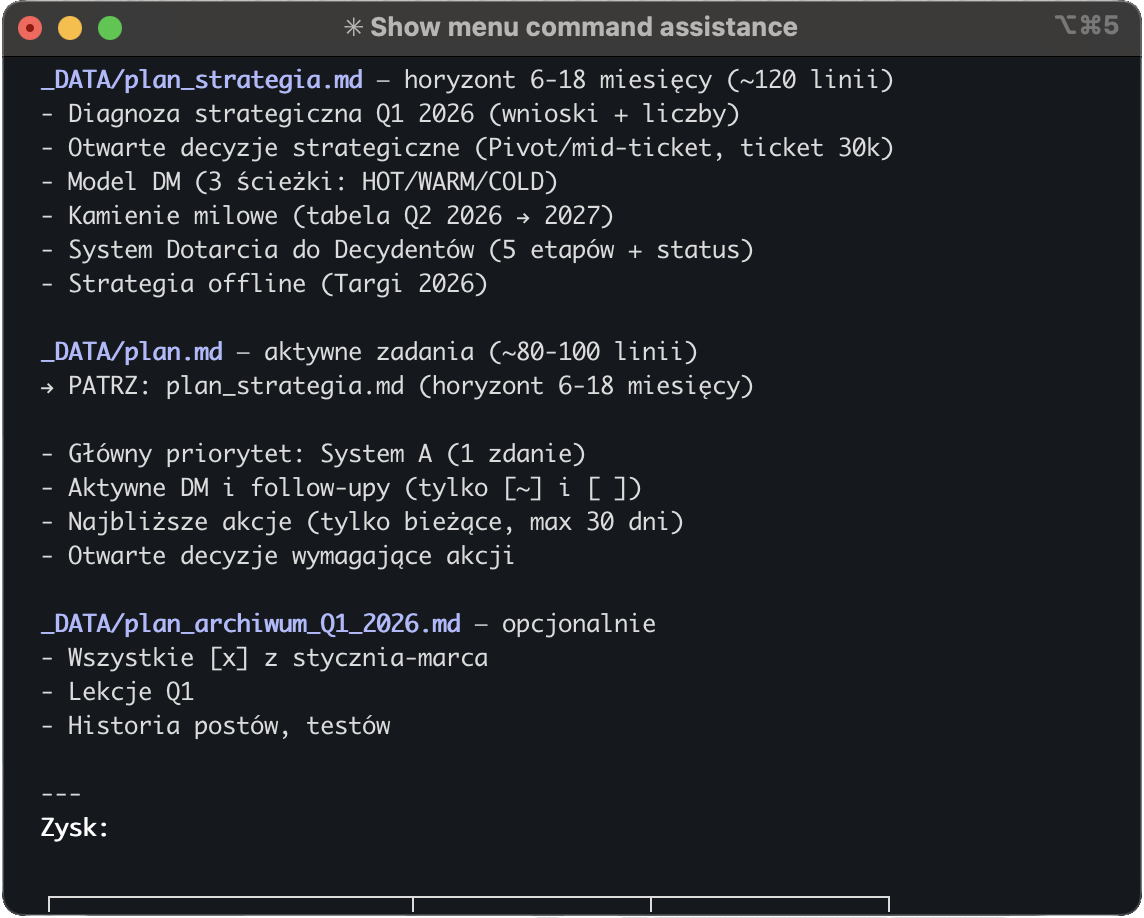Image resolution: width=1144 pixels, height=918 pixels.
Task: Click 'Strategia offline (Targi 2026)' line
Action: pyautogui.click(x=264, y=284)
